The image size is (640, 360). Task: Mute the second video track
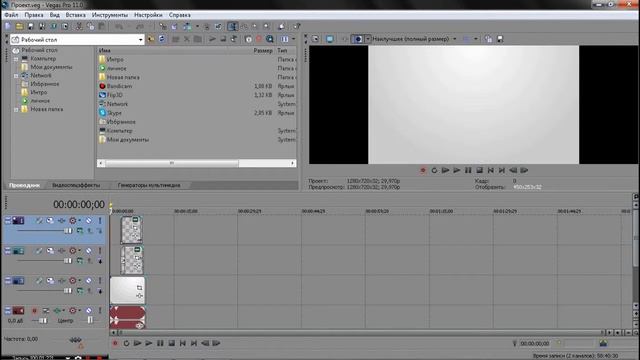(x=89, y=251)
